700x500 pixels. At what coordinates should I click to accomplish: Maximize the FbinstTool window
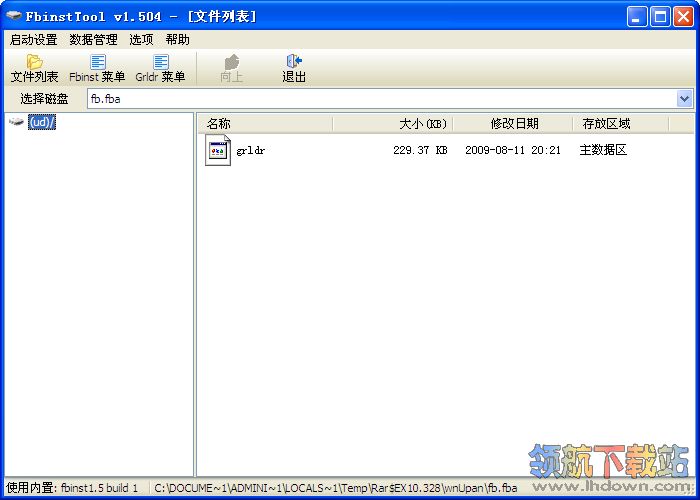coord(660,17)
